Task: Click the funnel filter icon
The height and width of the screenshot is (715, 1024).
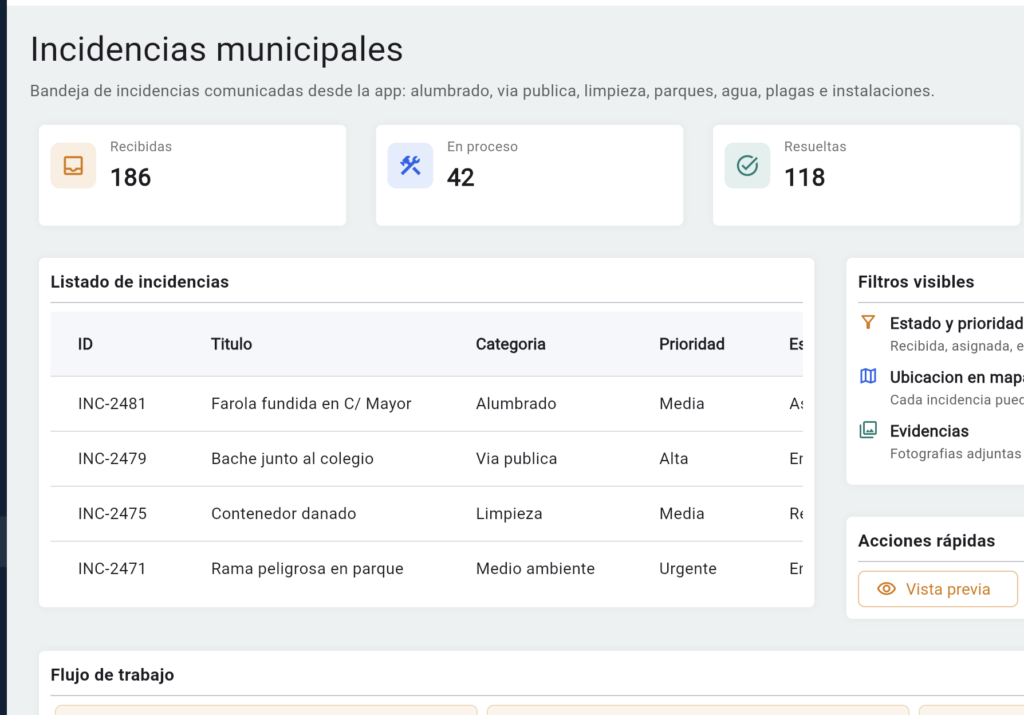Action: [868, 323]
